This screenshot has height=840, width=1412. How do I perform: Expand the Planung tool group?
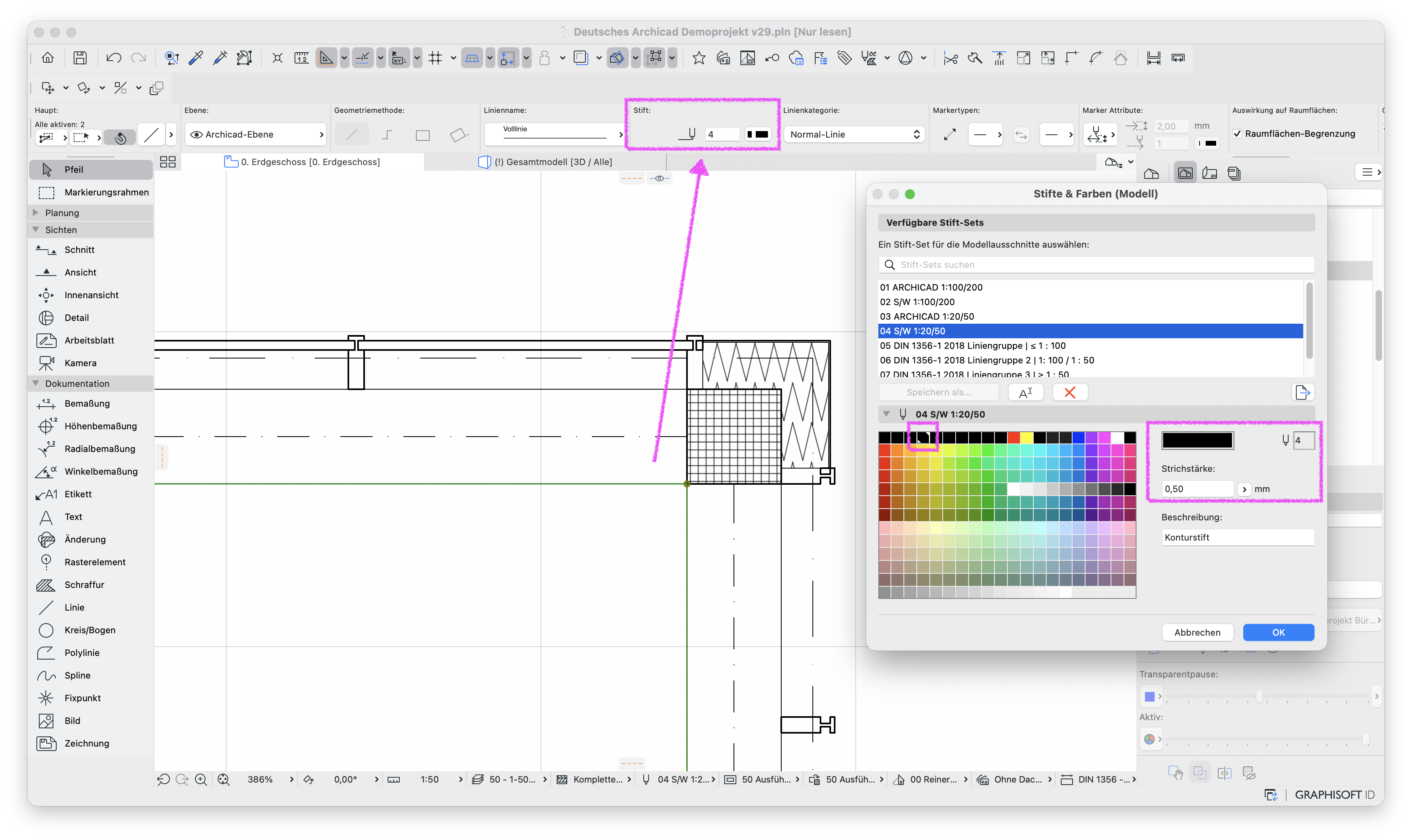[36, 213]
